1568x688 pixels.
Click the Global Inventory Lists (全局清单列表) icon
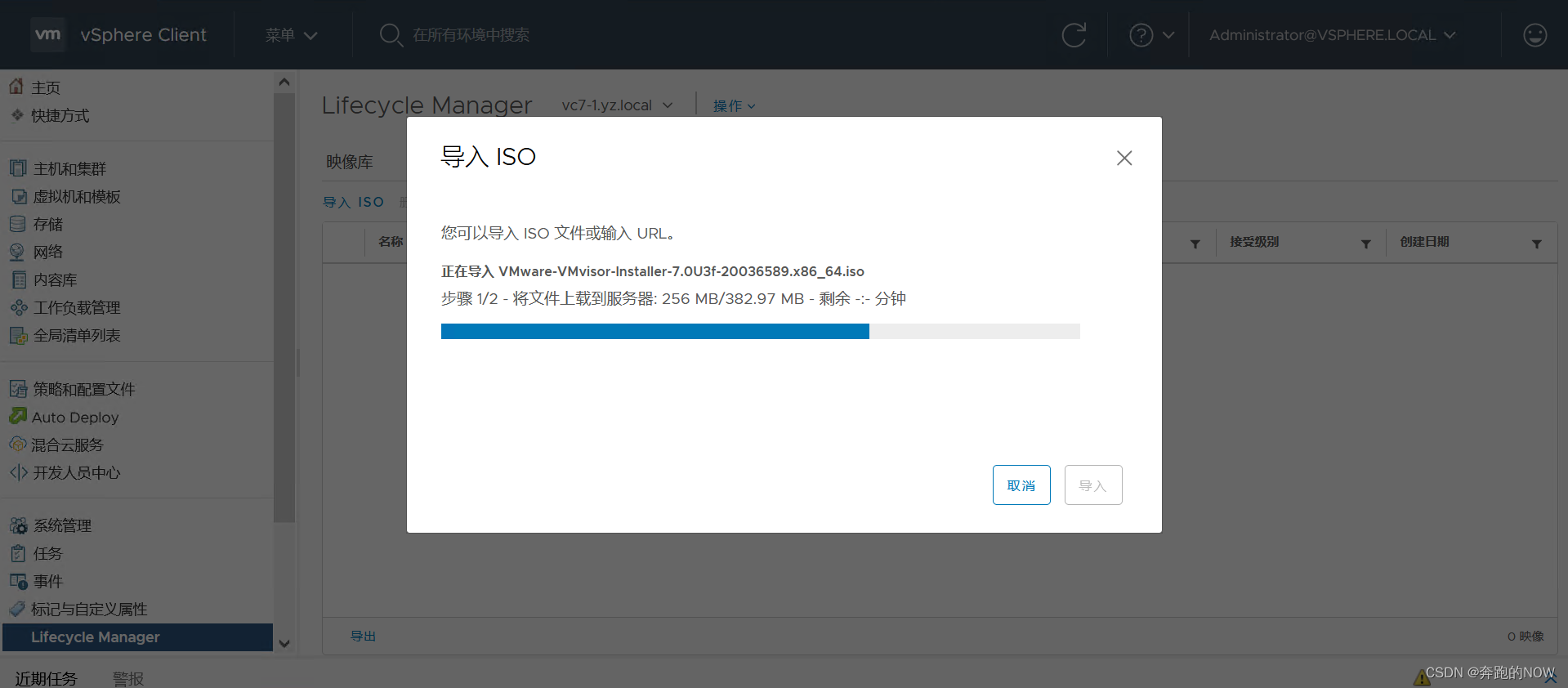click(x=18, y=335)
